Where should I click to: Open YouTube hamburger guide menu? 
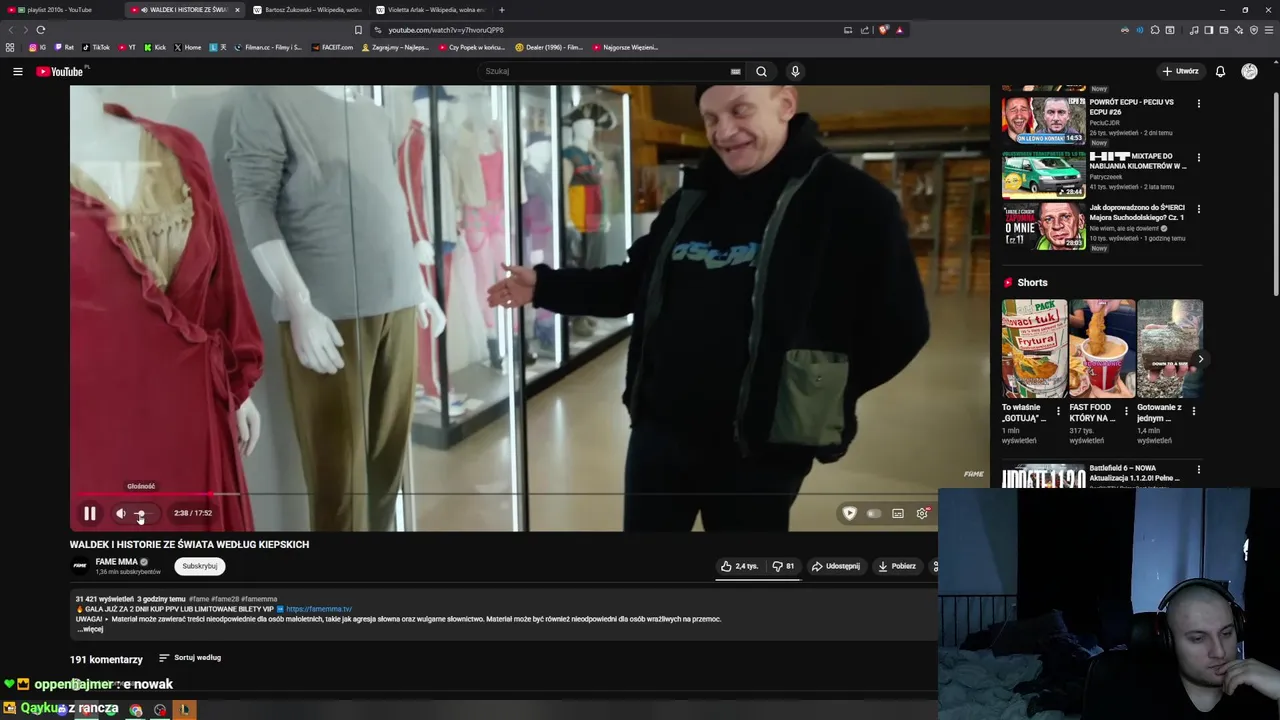pos(17,71)
